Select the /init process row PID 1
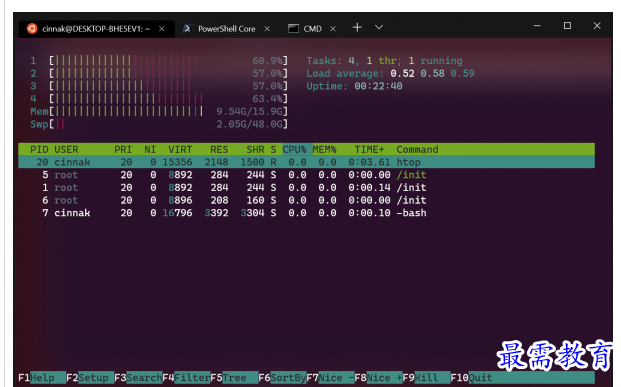The height and width of the screenshot is (387, 621). pyautogui.click(x=306, y=187)
